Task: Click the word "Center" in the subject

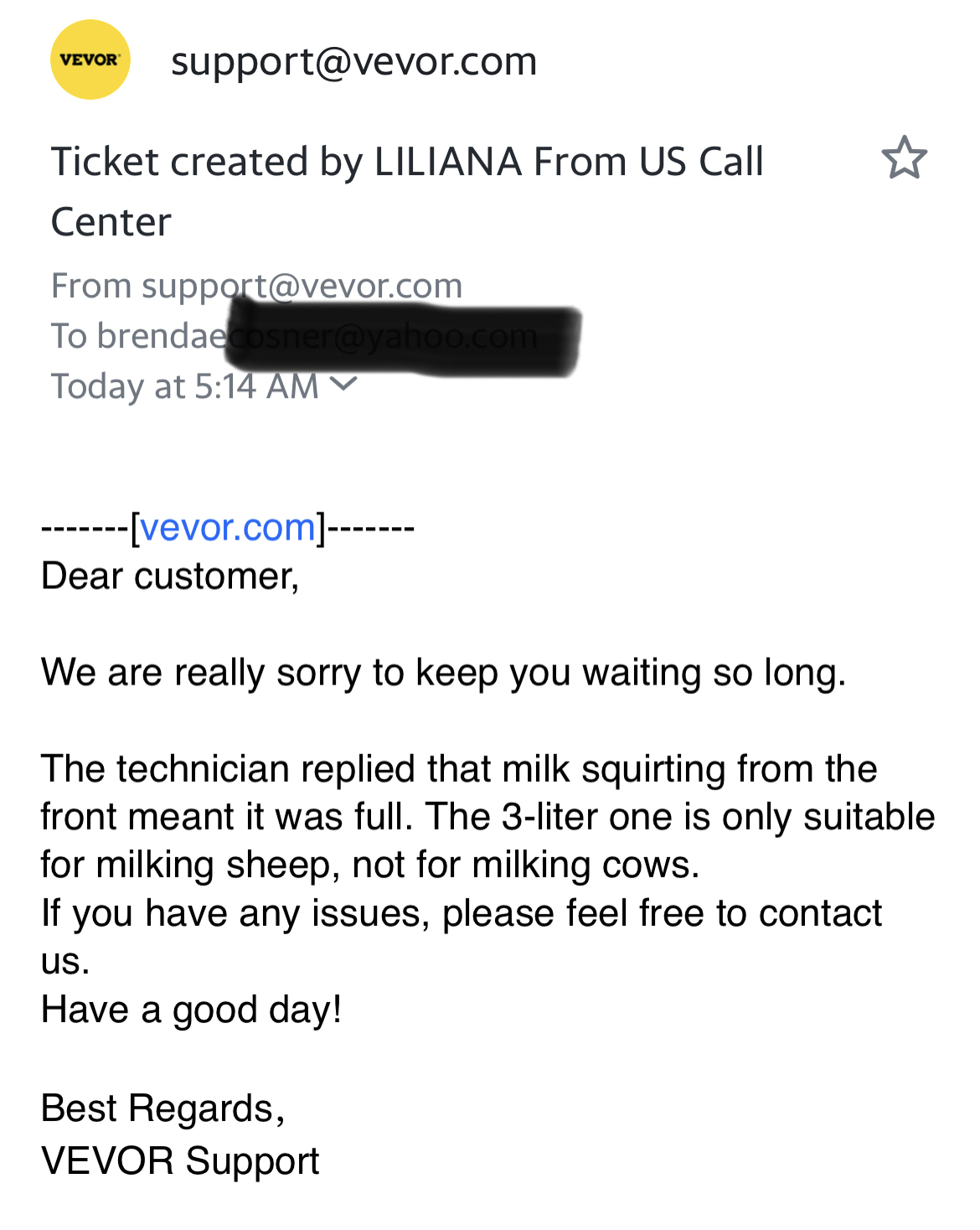Action: point(111,223)
